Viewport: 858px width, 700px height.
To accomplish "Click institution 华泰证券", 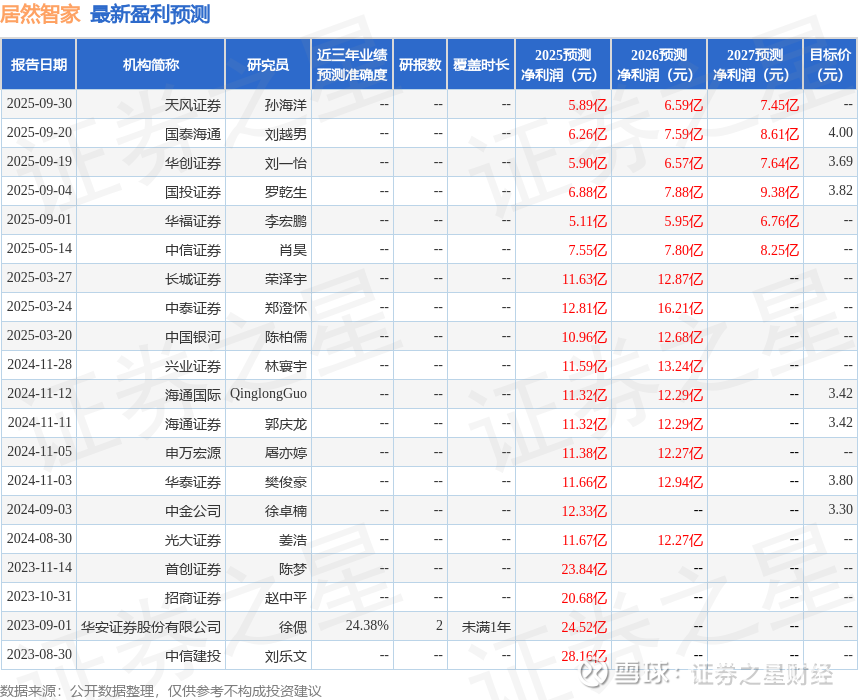I will point(193,482).
